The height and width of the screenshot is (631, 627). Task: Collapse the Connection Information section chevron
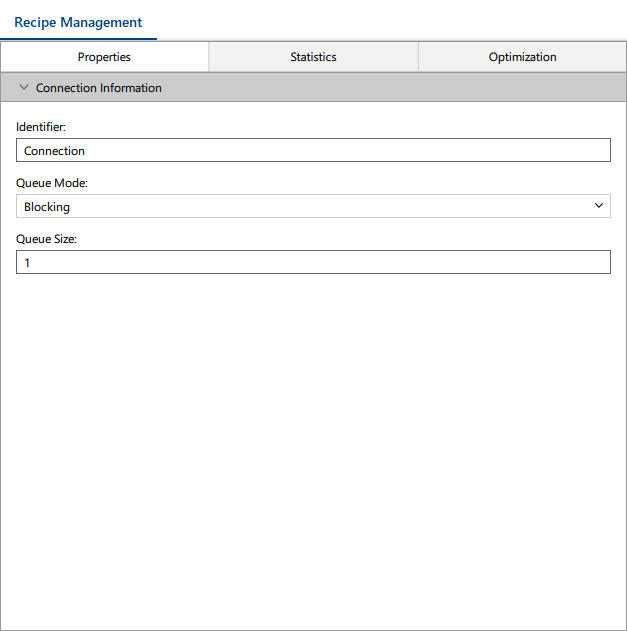(x=24, y=87)
